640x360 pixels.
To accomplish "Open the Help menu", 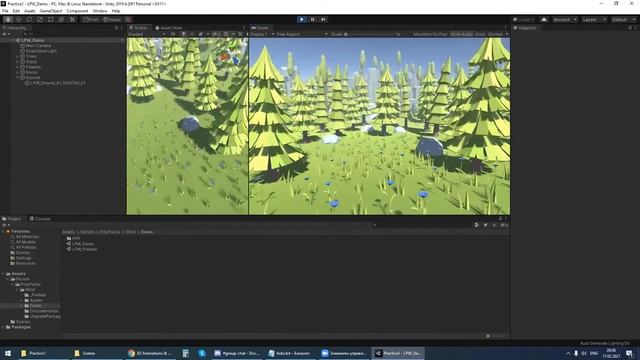I will click(116, 11).
